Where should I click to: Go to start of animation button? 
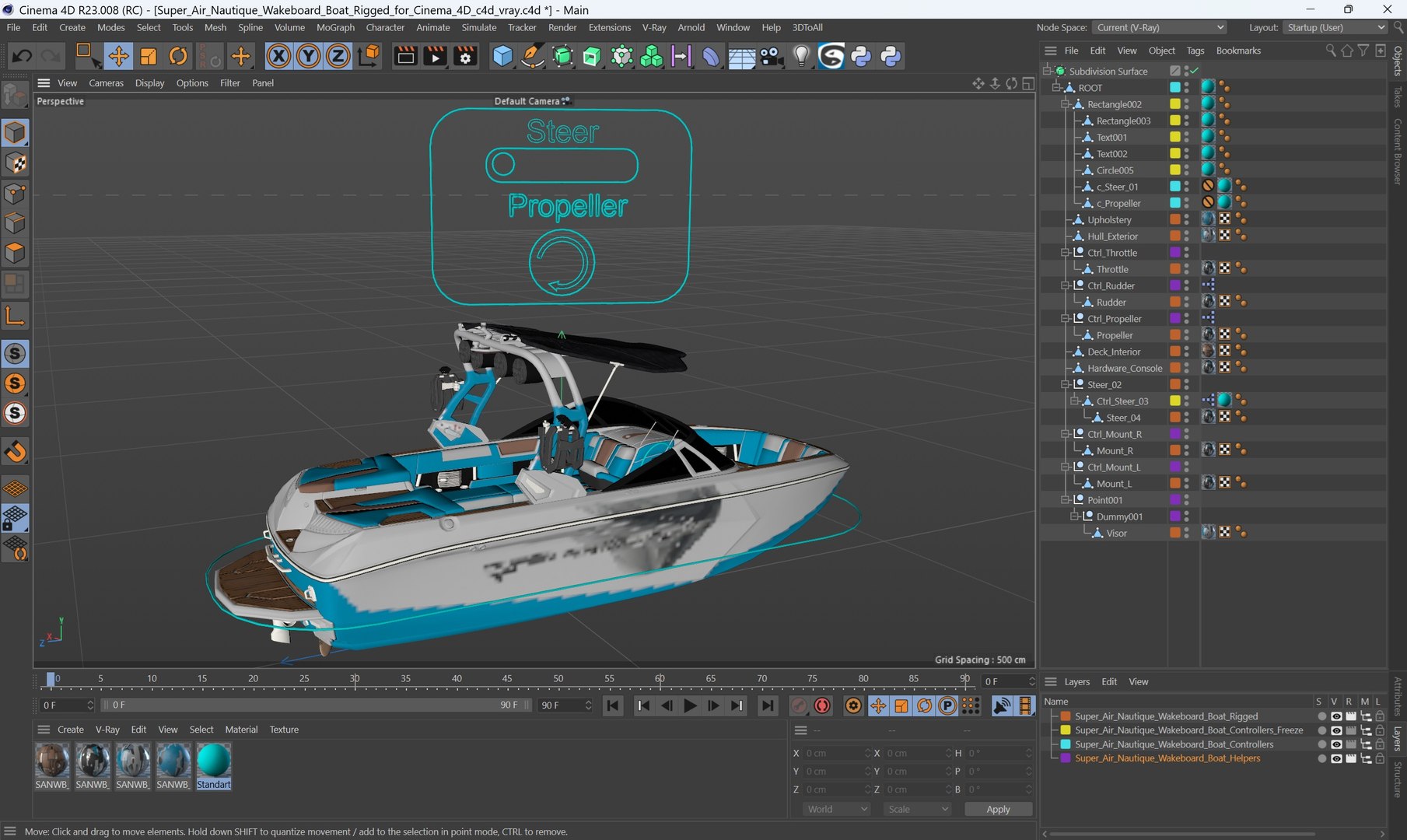pyautogui.click(x=613, y=705)
